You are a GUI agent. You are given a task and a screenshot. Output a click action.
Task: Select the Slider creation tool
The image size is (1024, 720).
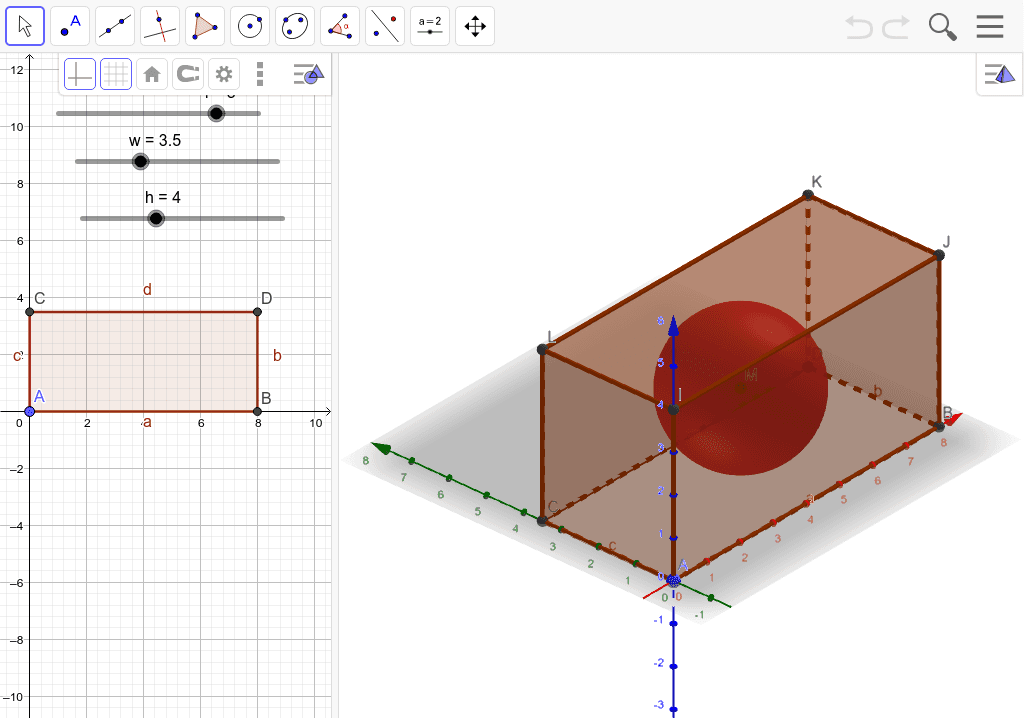(x=429, y=25)
